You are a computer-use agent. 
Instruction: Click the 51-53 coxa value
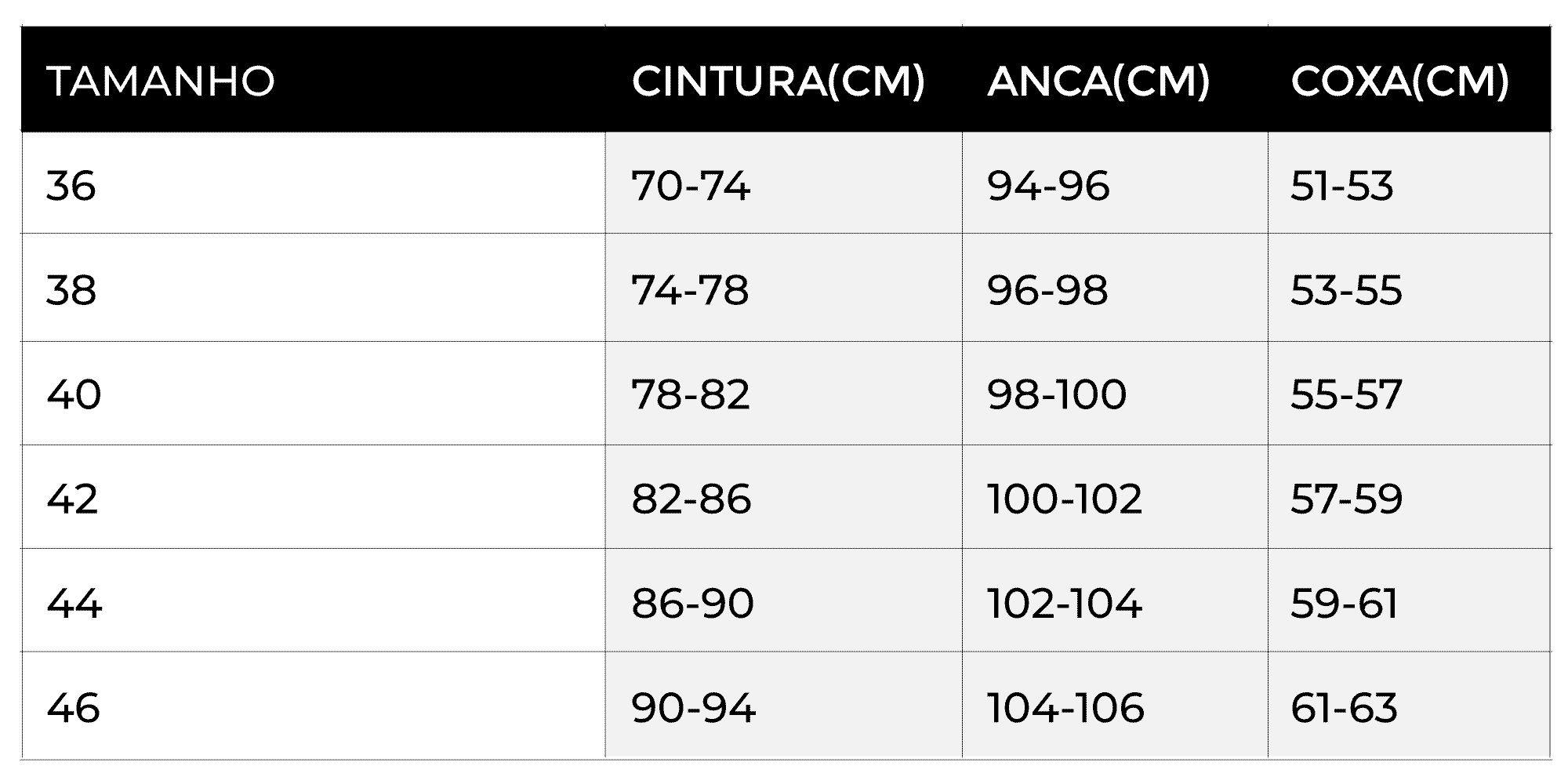(1341, 187)
